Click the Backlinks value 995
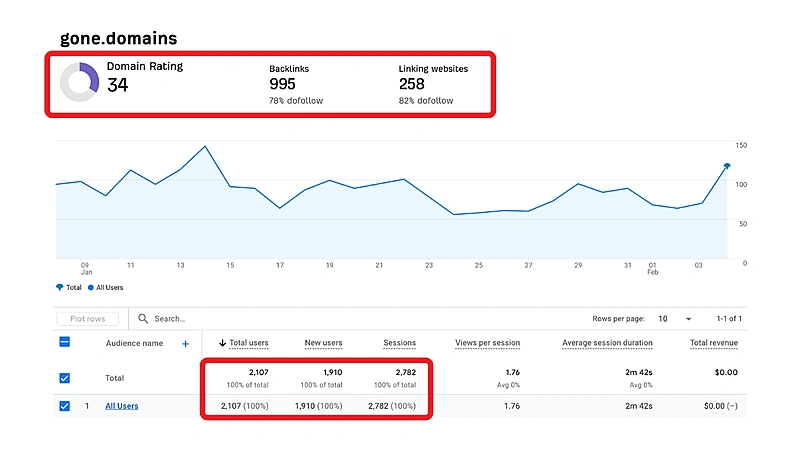Viewport: 800px width, 450px height. tap(283, 84)
